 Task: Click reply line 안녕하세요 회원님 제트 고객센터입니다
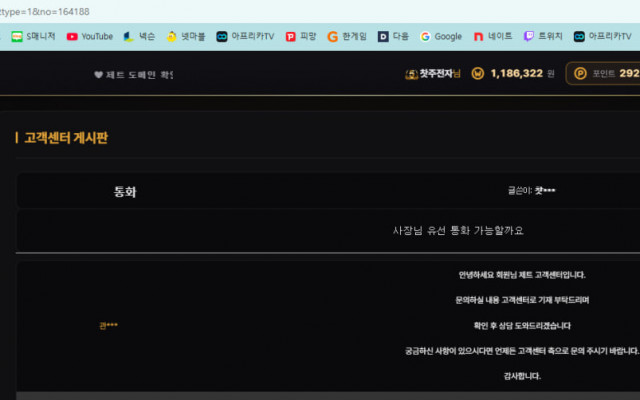point(522,275)
